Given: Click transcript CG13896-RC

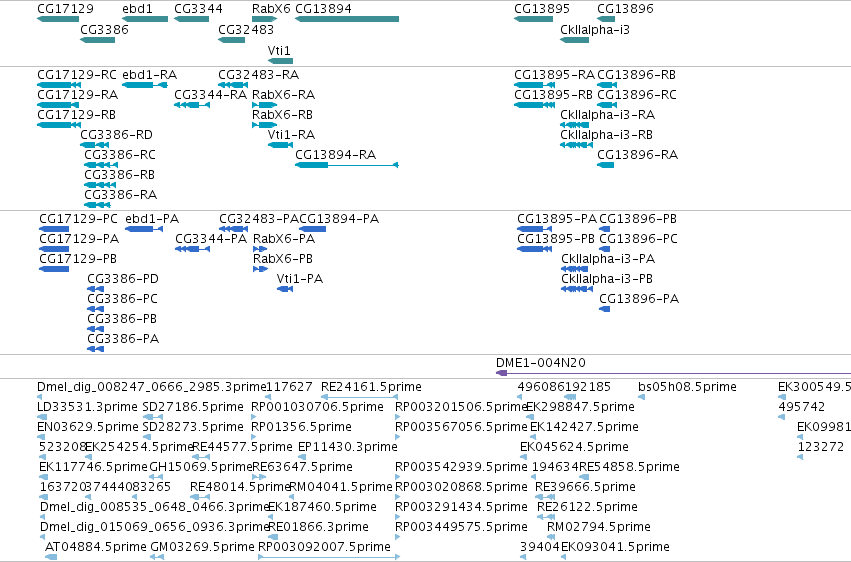Looking at the screenshot, I should point(637,94).
